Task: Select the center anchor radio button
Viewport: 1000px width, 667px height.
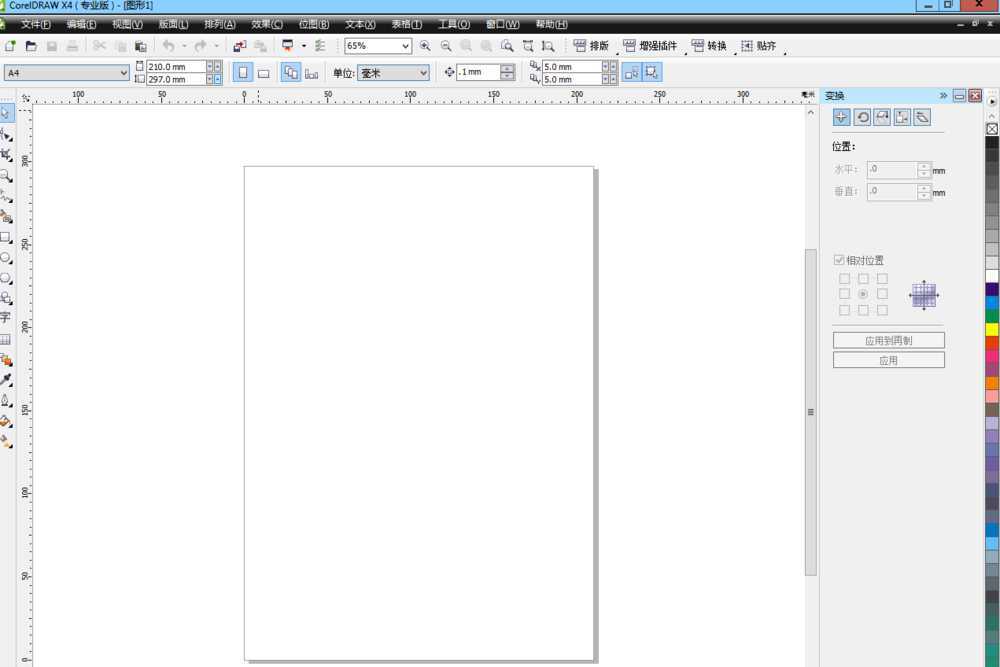Action: [x=863, y=295]
